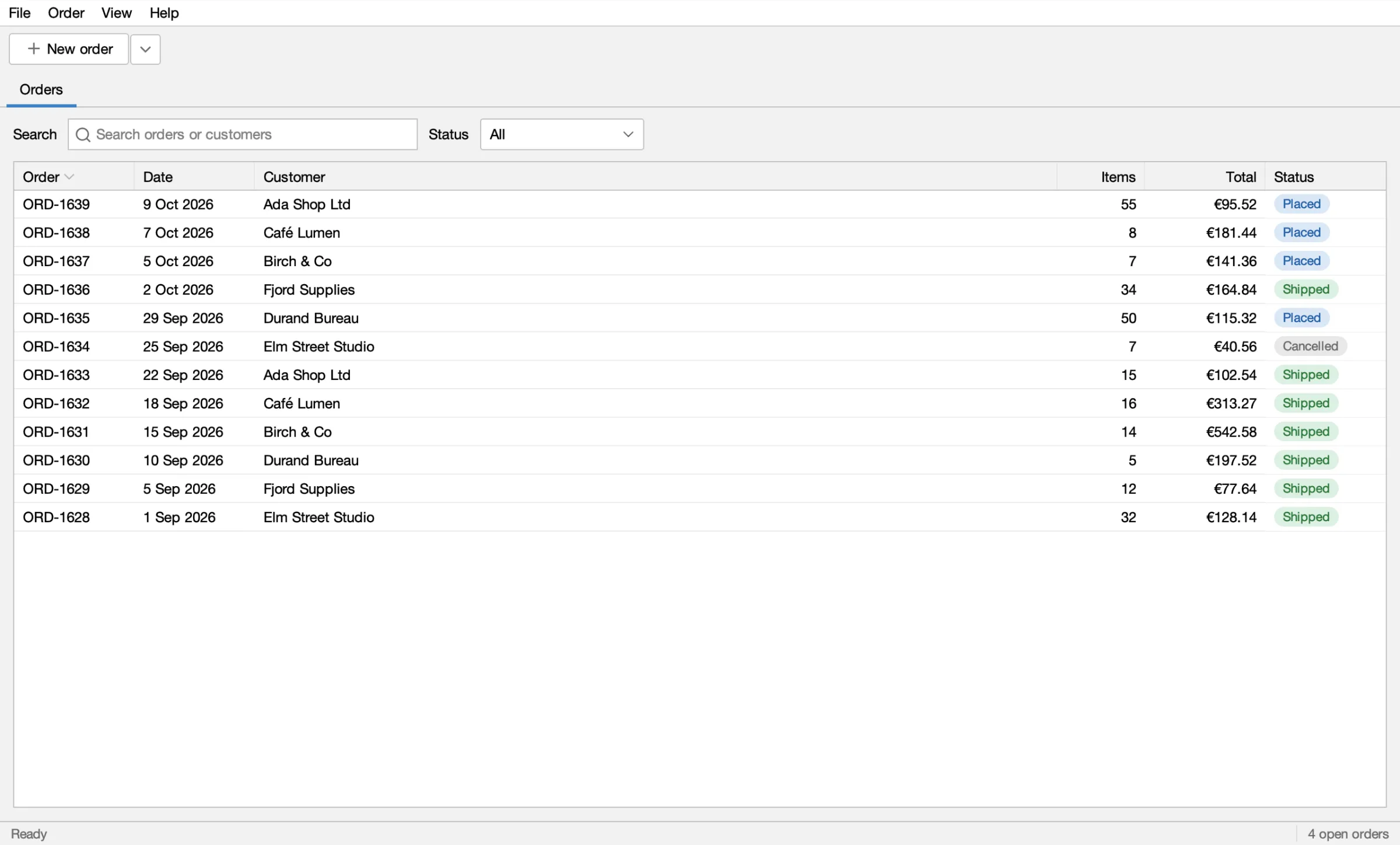Select order ORD-1633

(700, 375)
